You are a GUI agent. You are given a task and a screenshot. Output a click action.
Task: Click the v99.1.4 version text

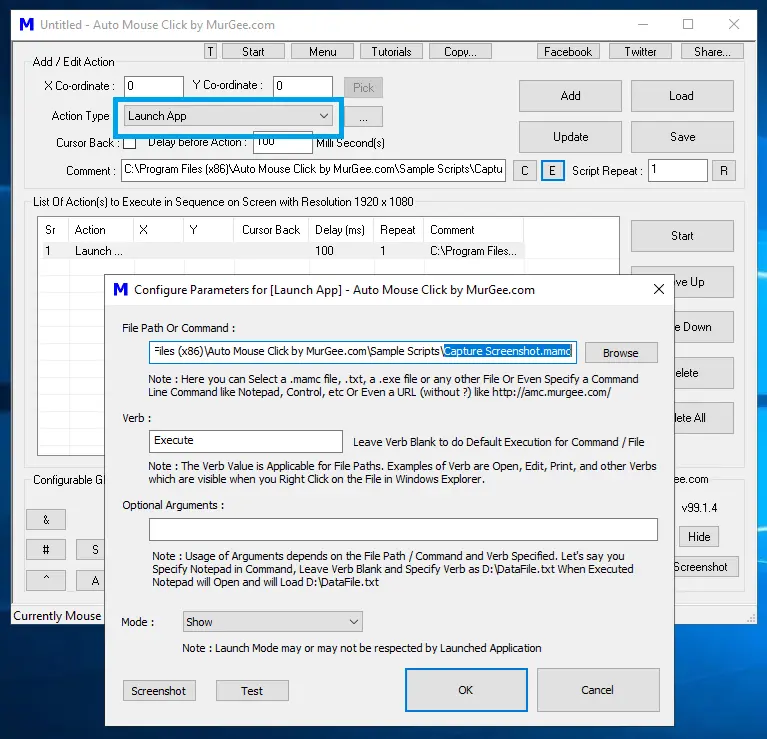coord(699,508)
